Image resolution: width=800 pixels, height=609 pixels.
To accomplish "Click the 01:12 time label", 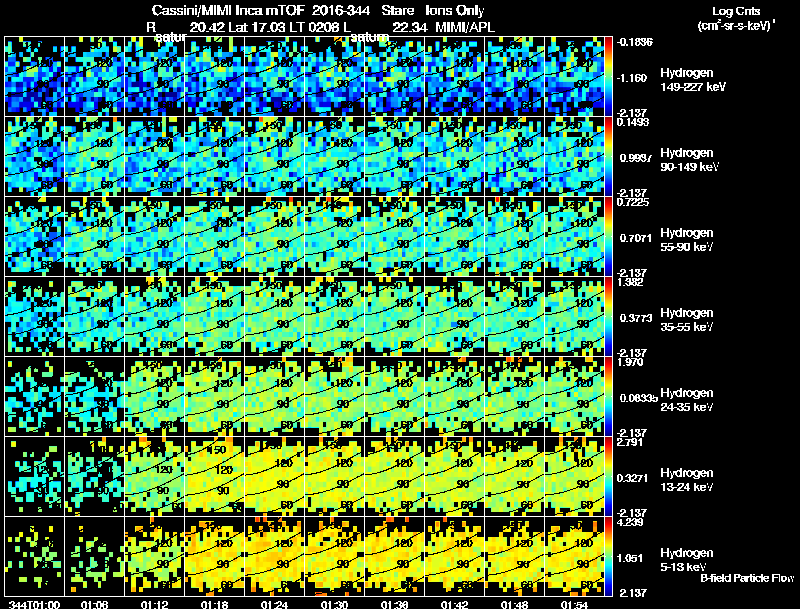I will [x=155, y=605].
